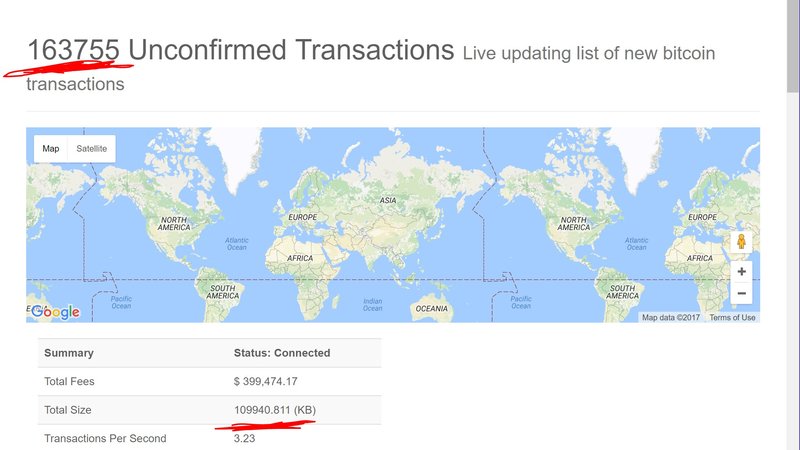Image resolution: width=800 pixels, height=450 pixels.
Task: Zoom out with the minus button
Action: tap(741, 294)
